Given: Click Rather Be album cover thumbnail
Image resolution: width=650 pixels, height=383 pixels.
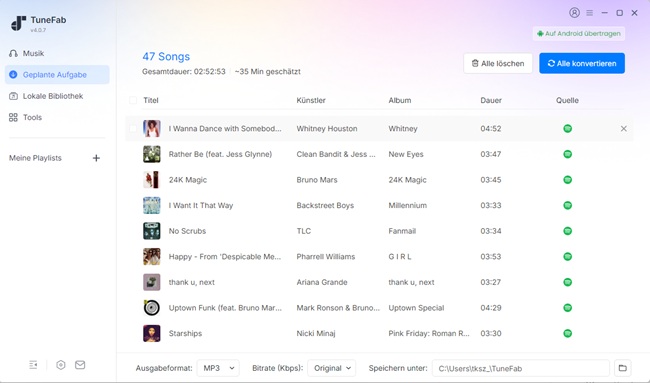Looking at the screenshot, I should click(152, 154).
